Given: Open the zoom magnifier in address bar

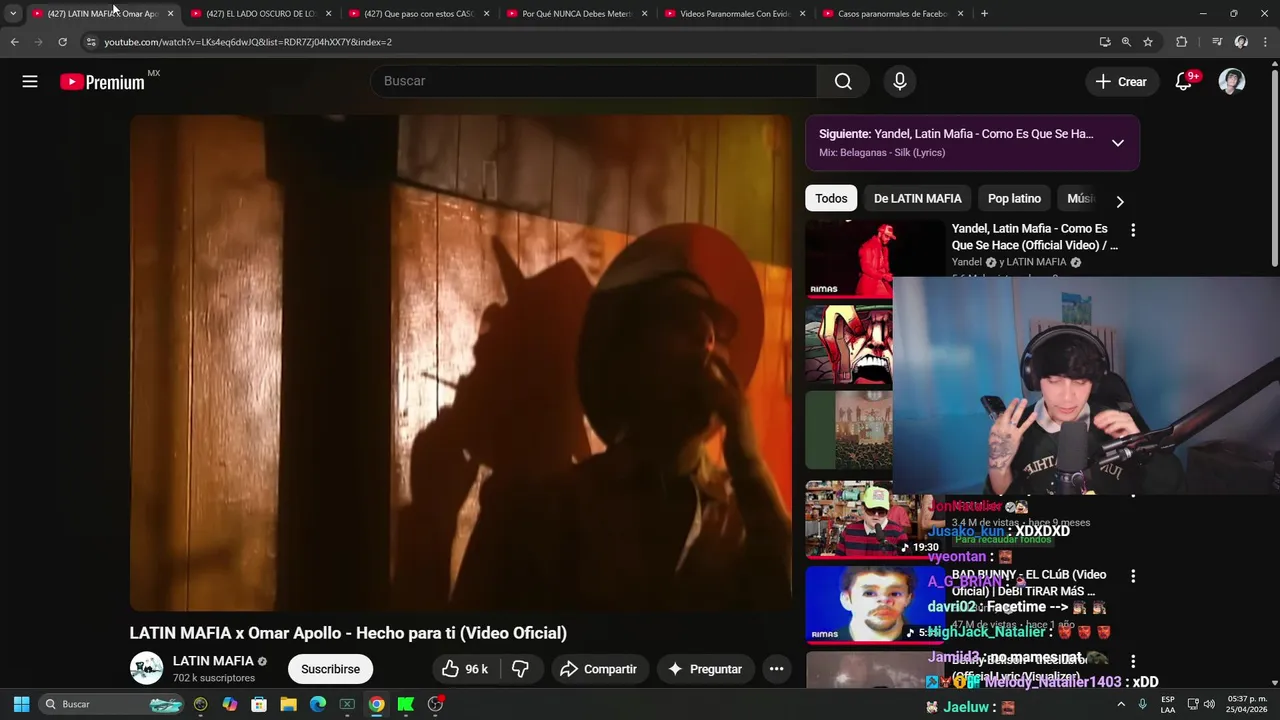Looking at the screenshot, I should click(x=1126, y=42).
